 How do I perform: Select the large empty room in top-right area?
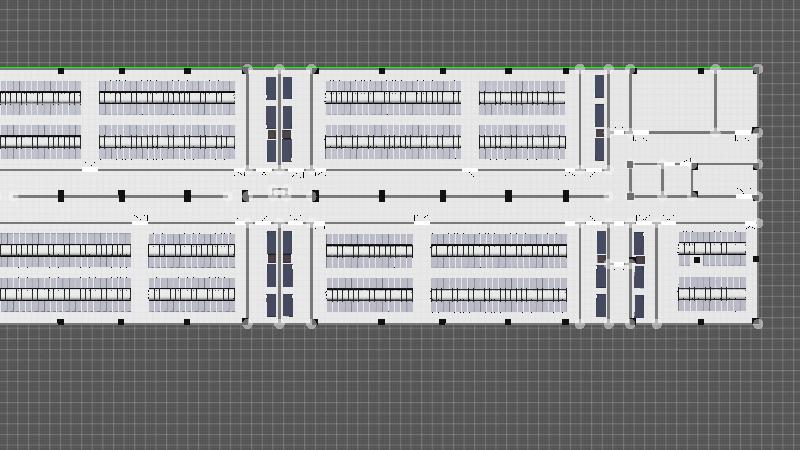click(x=673, y=98)
